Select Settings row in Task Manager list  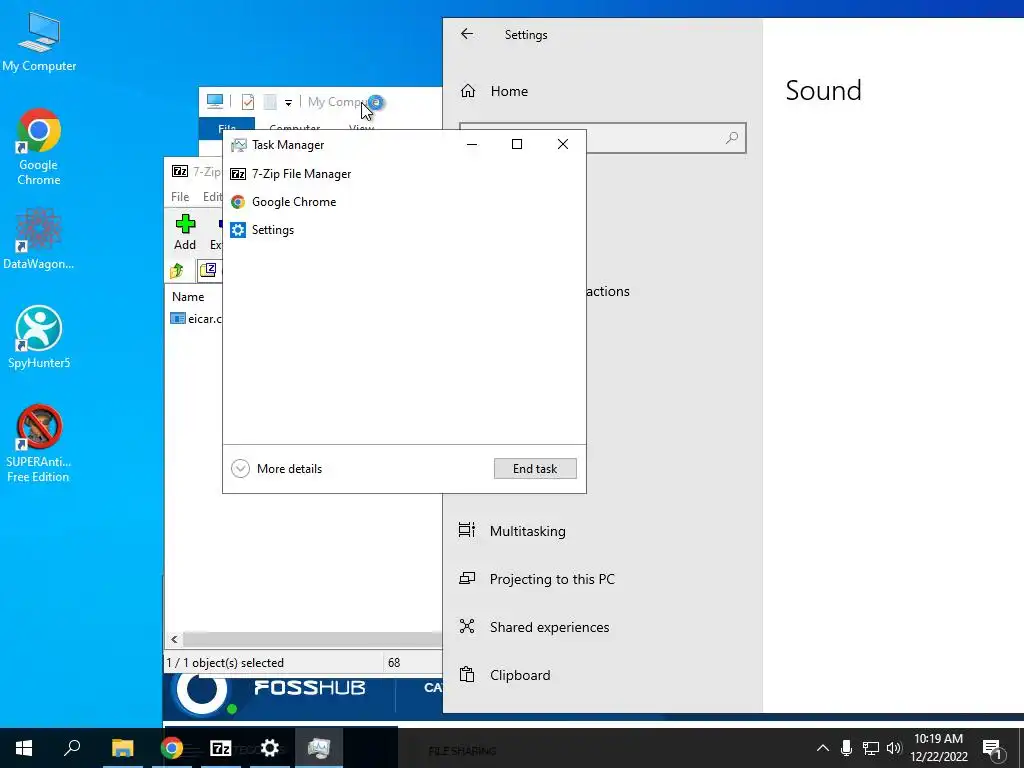coord(404,230)
